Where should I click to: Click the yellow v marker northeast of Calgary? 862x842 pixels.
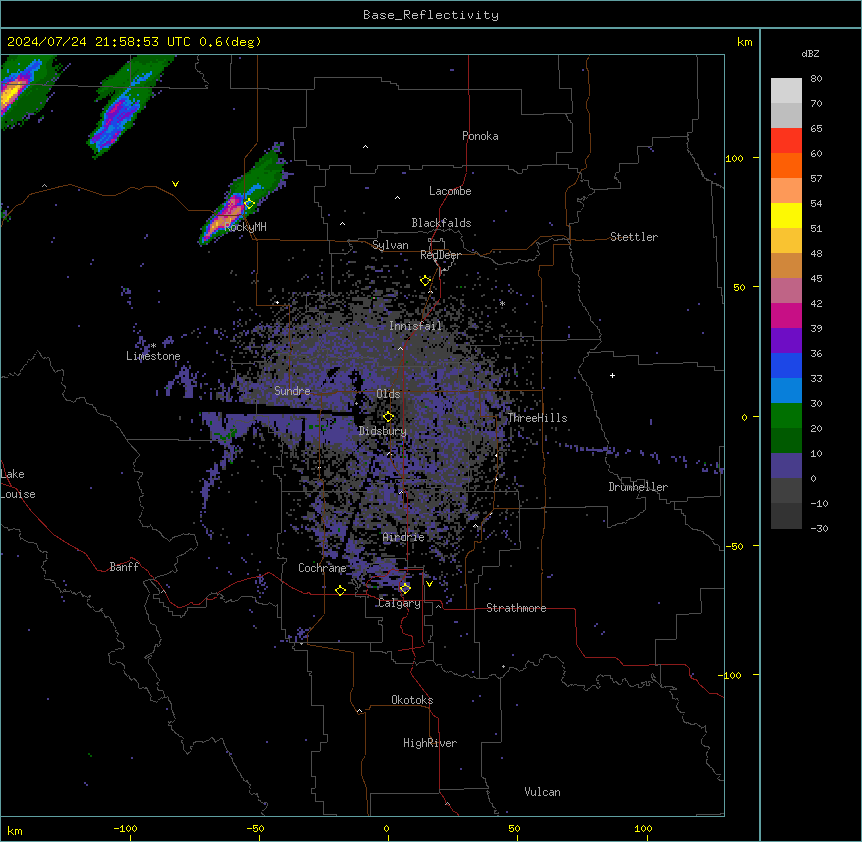[x=429, y=584]
